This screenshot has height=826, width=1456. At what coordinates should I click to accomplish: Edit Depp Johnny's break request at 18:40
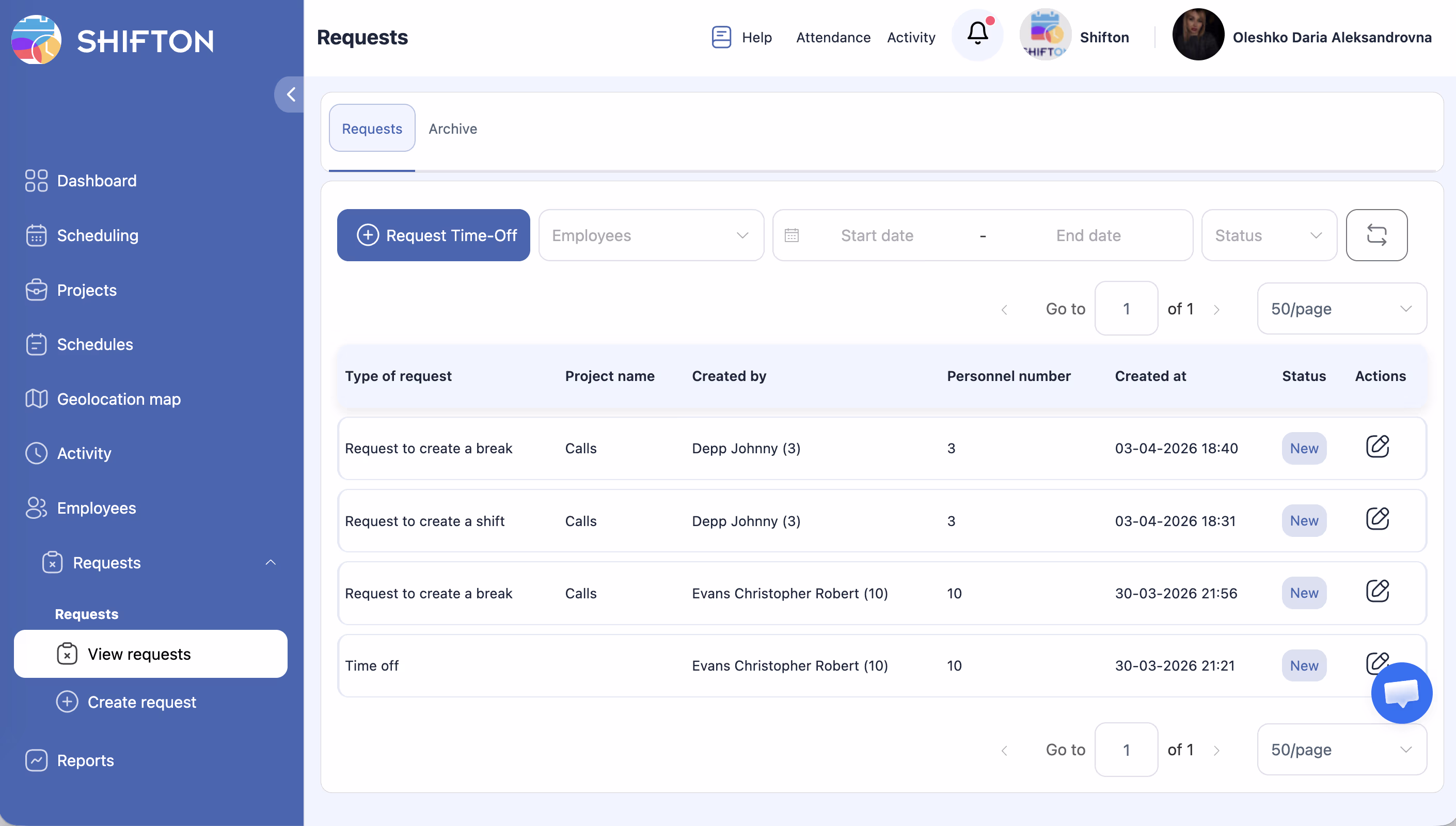(1376, 447)
